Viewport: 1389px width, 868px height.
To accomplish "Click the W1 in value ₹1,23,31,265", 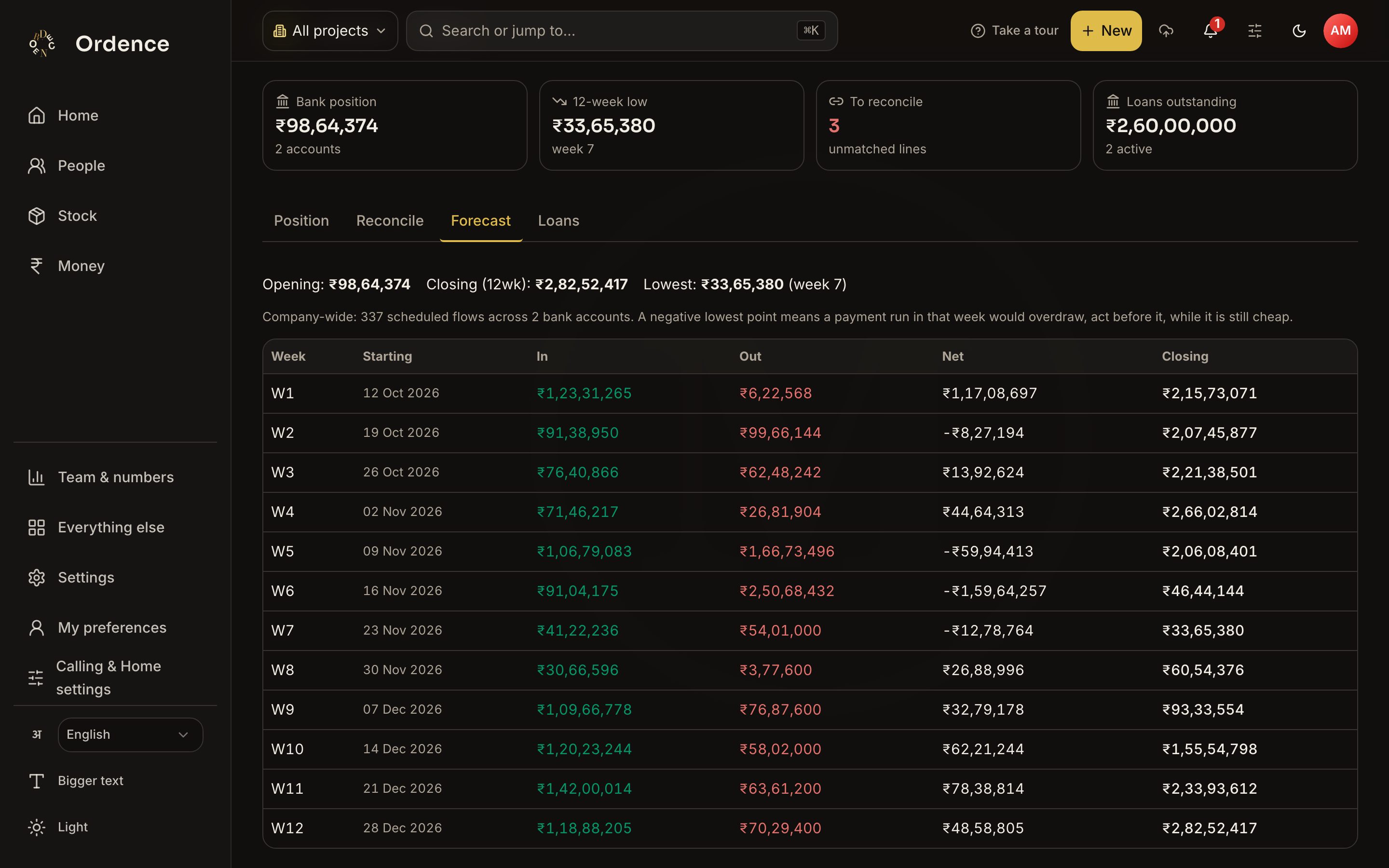I will tap(585, 393).
